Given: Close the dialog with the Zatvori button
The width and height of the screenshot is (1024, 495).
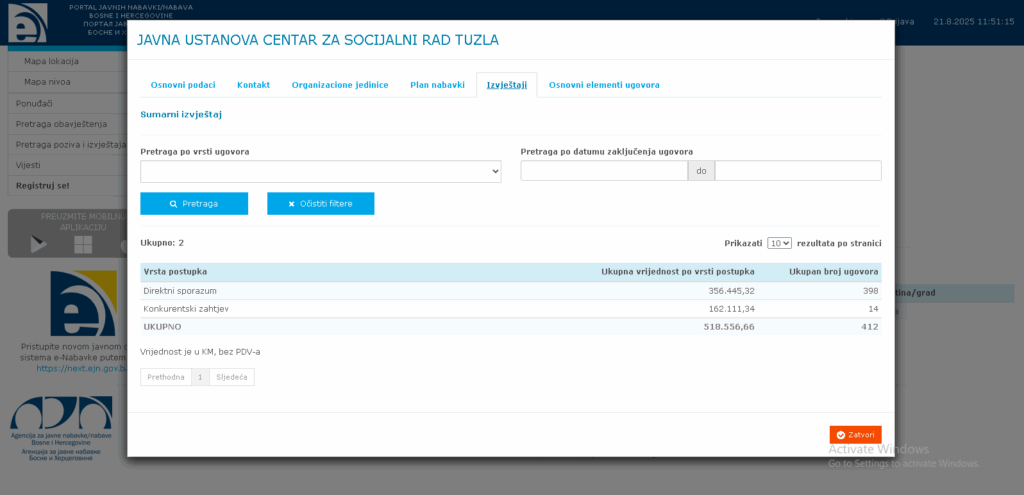Looking at the screenshot, I should click(x=855, y=435).
